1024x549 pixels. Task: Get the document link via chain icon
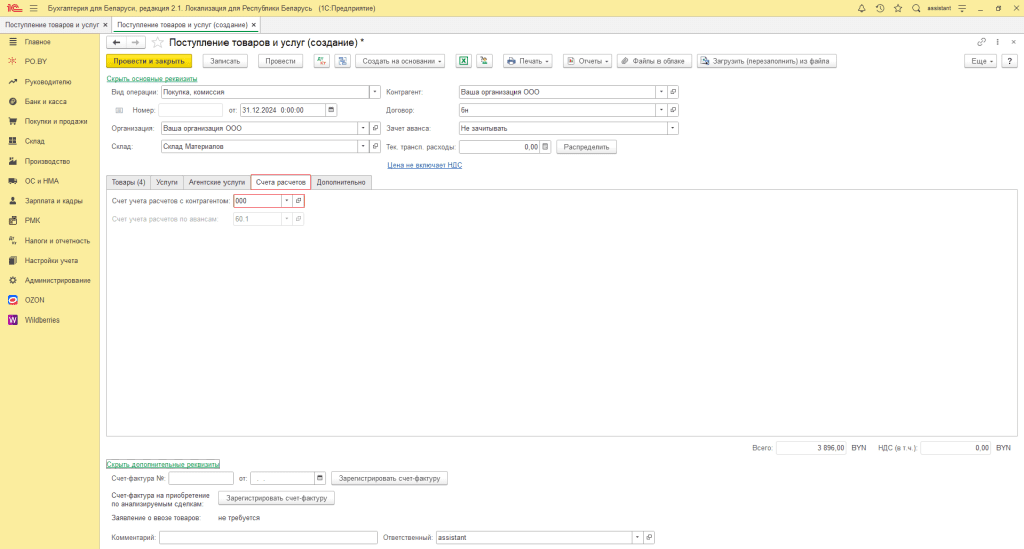981,42
